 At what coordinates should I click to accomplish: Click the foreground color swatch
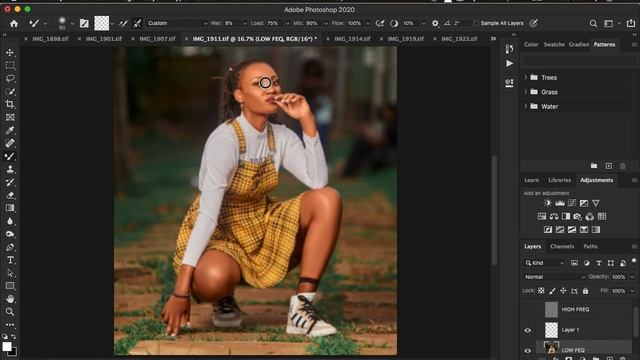[7, 347]
